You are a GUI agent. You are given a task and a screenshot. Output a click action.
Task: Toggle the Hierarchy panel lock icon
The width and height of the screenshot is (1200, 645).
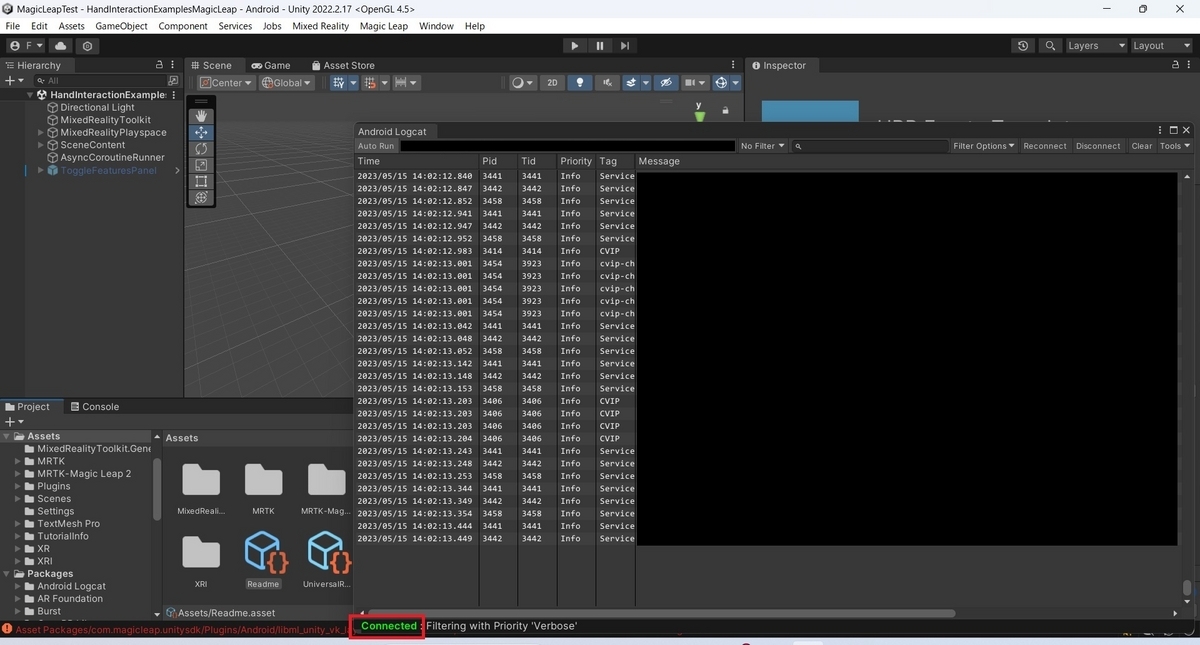(160, 65)
